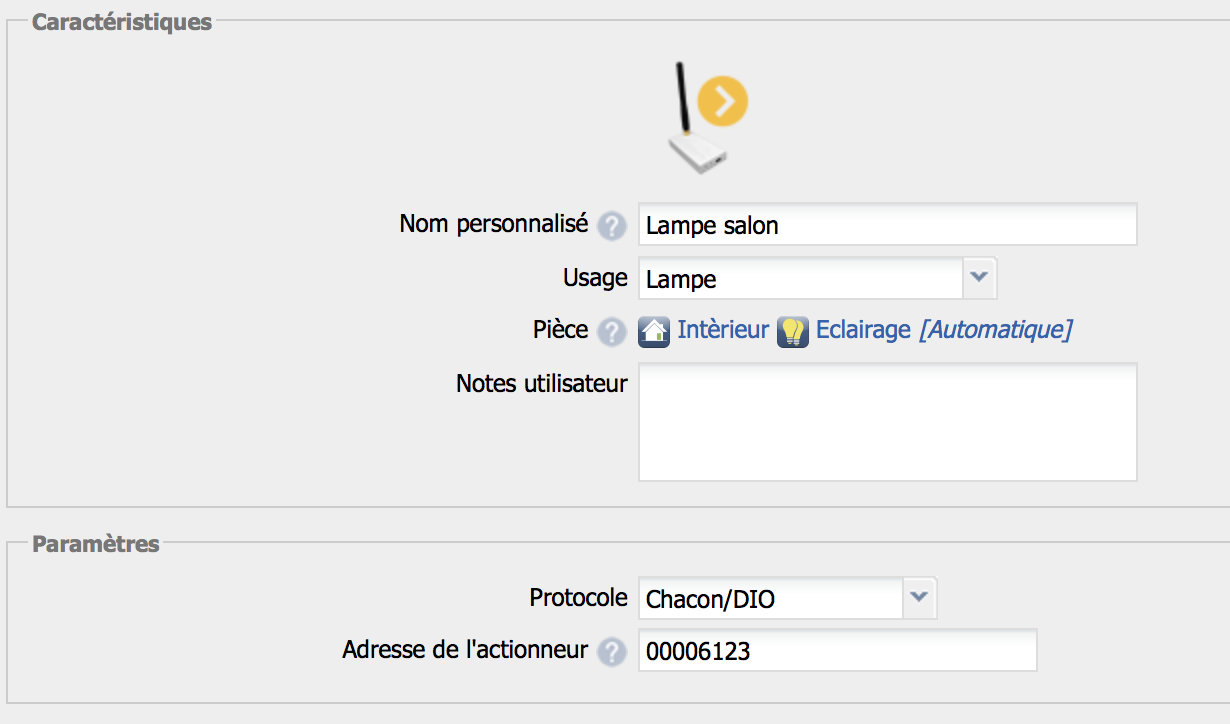Show help tooltip next to Pièce
1230x724 pixels.
(x=611, y=332)
